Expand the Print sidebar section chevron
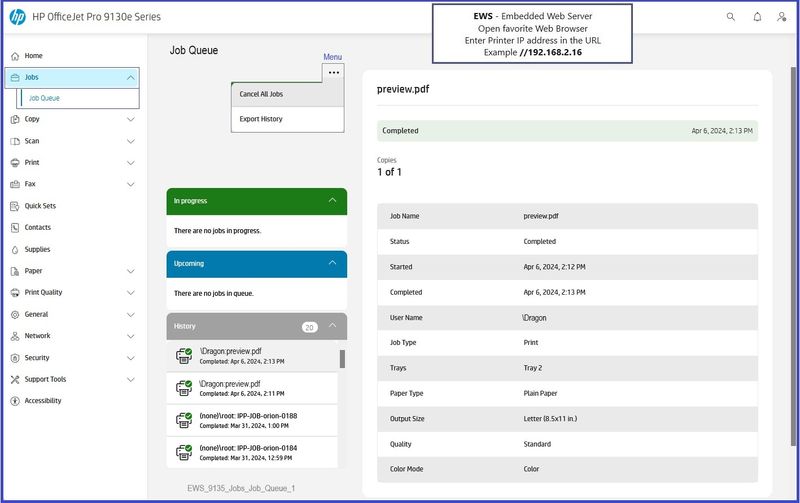 pyautogui.click(x=131, y=163)
